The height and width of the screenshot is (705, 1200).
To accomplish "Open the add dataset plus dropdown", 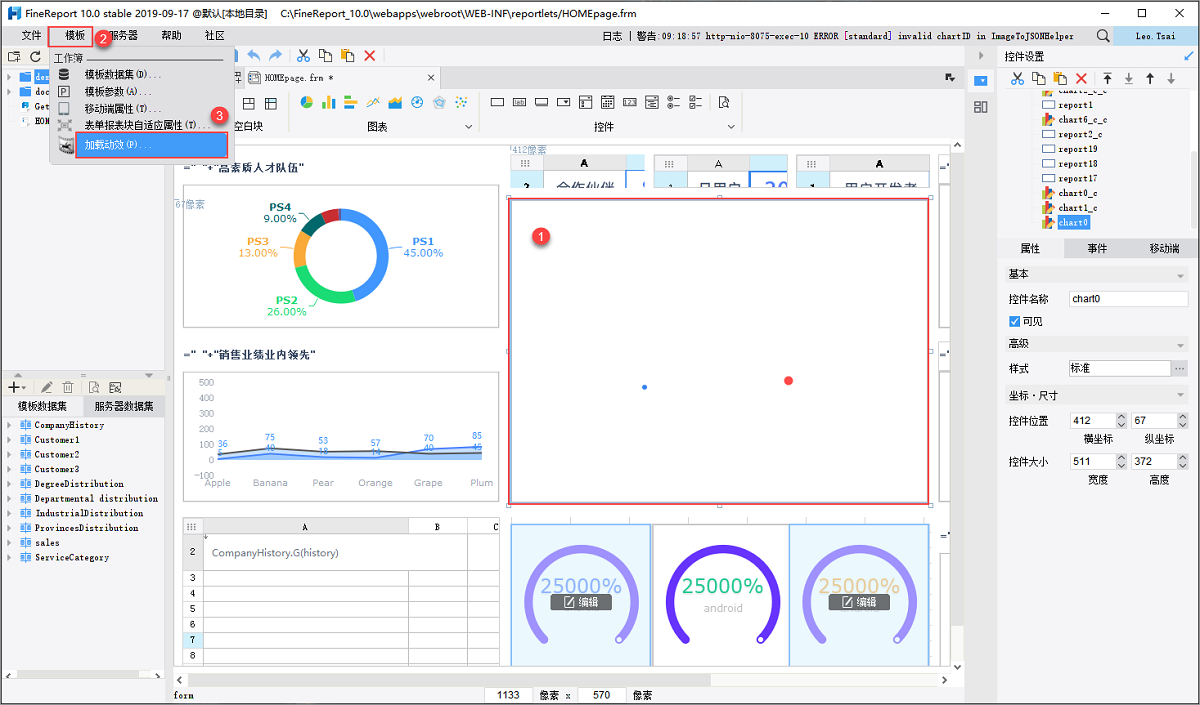I will (x=17, y=387).
